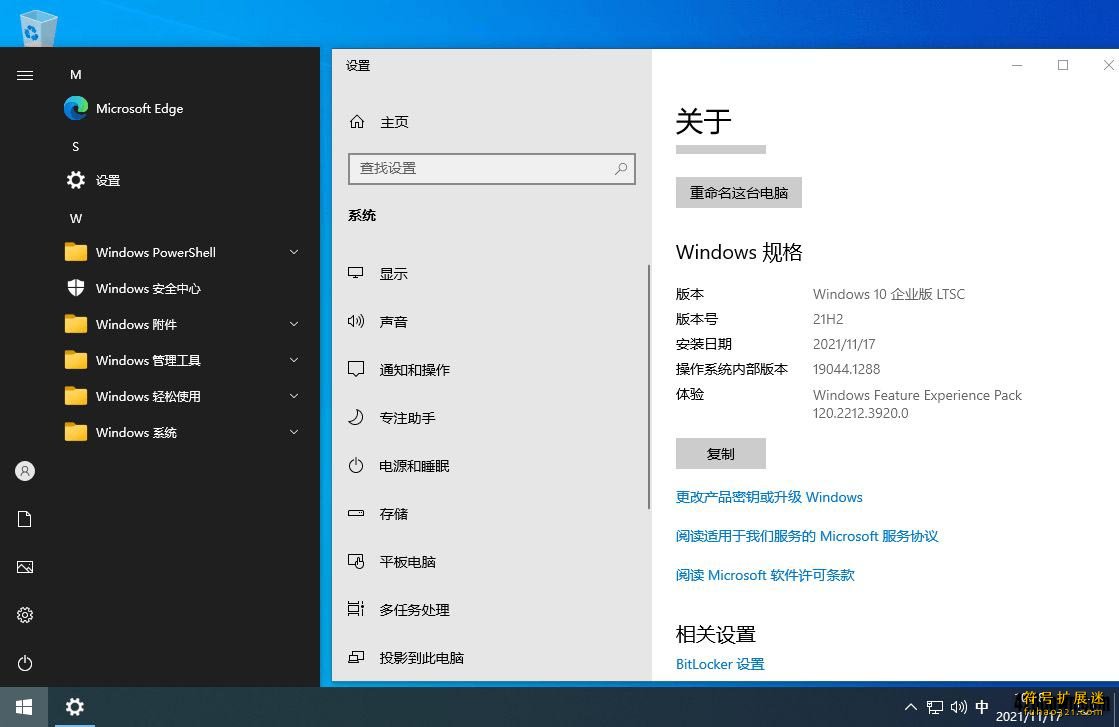Open Display settings in the sidebar
Screen dimensions: 1119x727
pos(394,273)
